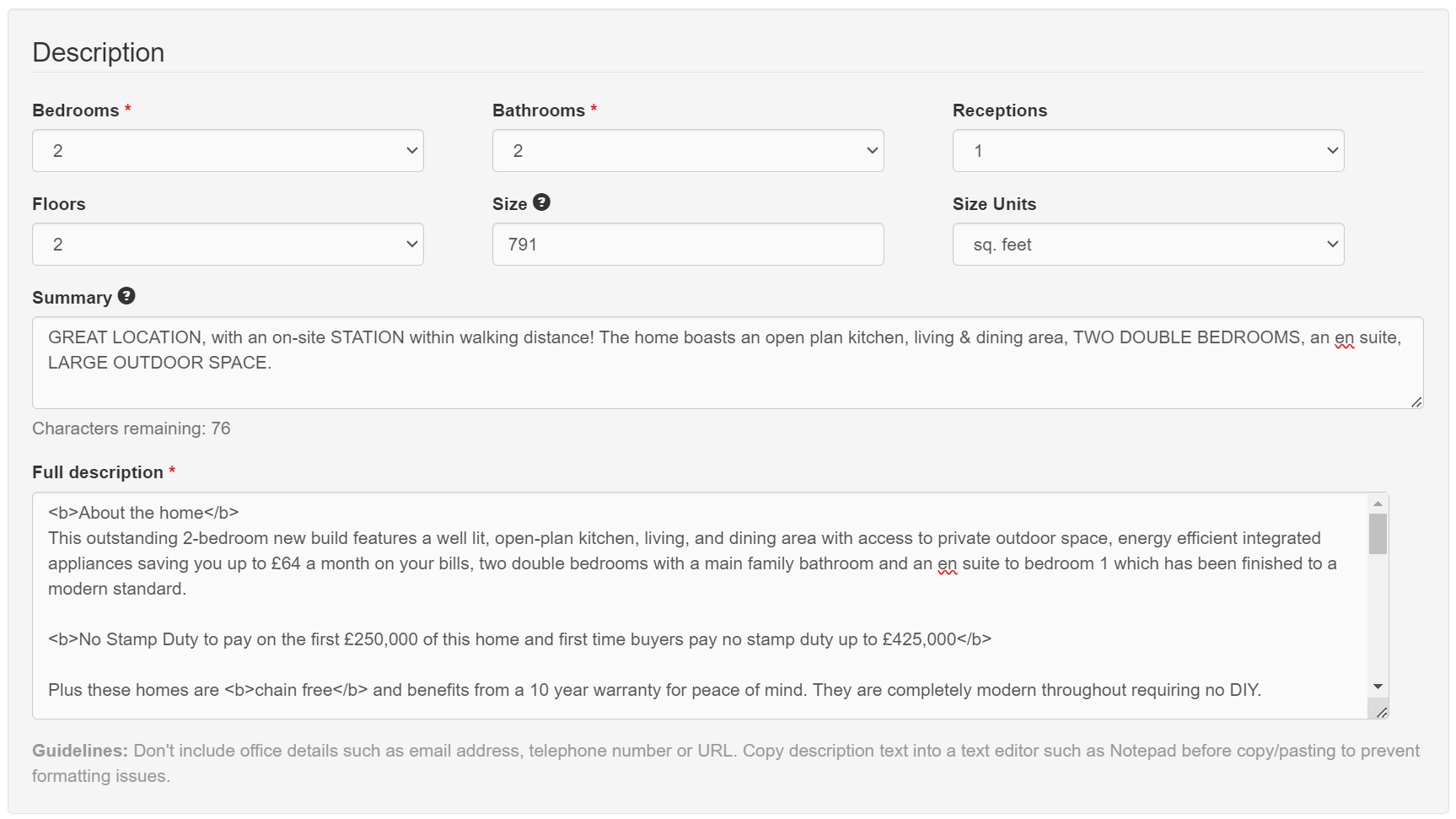This screenshot has width=1456, height=819.
Task: Click the Characters remaining text
Action: click(x=131, y=428)
